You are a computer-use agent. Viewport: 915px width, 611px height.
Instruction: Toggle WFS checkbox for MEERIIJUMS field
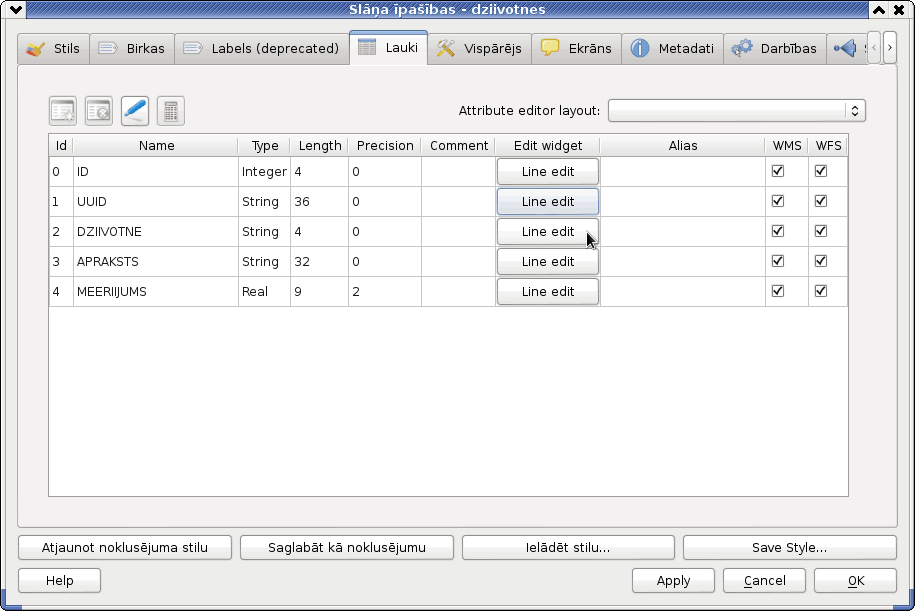coord(821,291)
